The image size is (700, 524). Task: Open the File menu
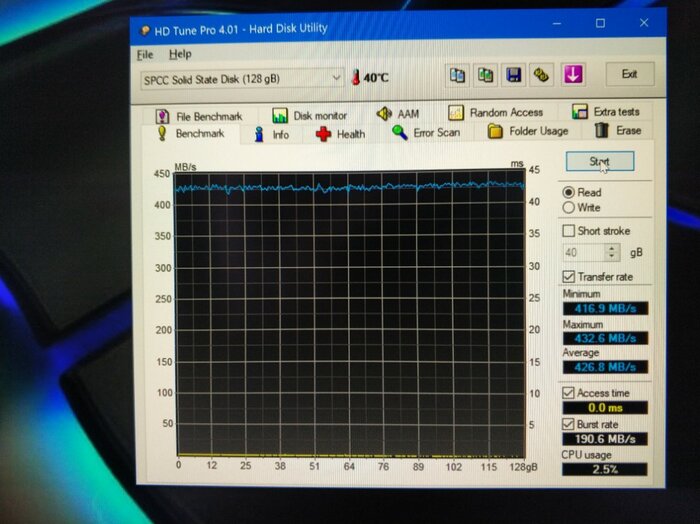click(145, 55)
